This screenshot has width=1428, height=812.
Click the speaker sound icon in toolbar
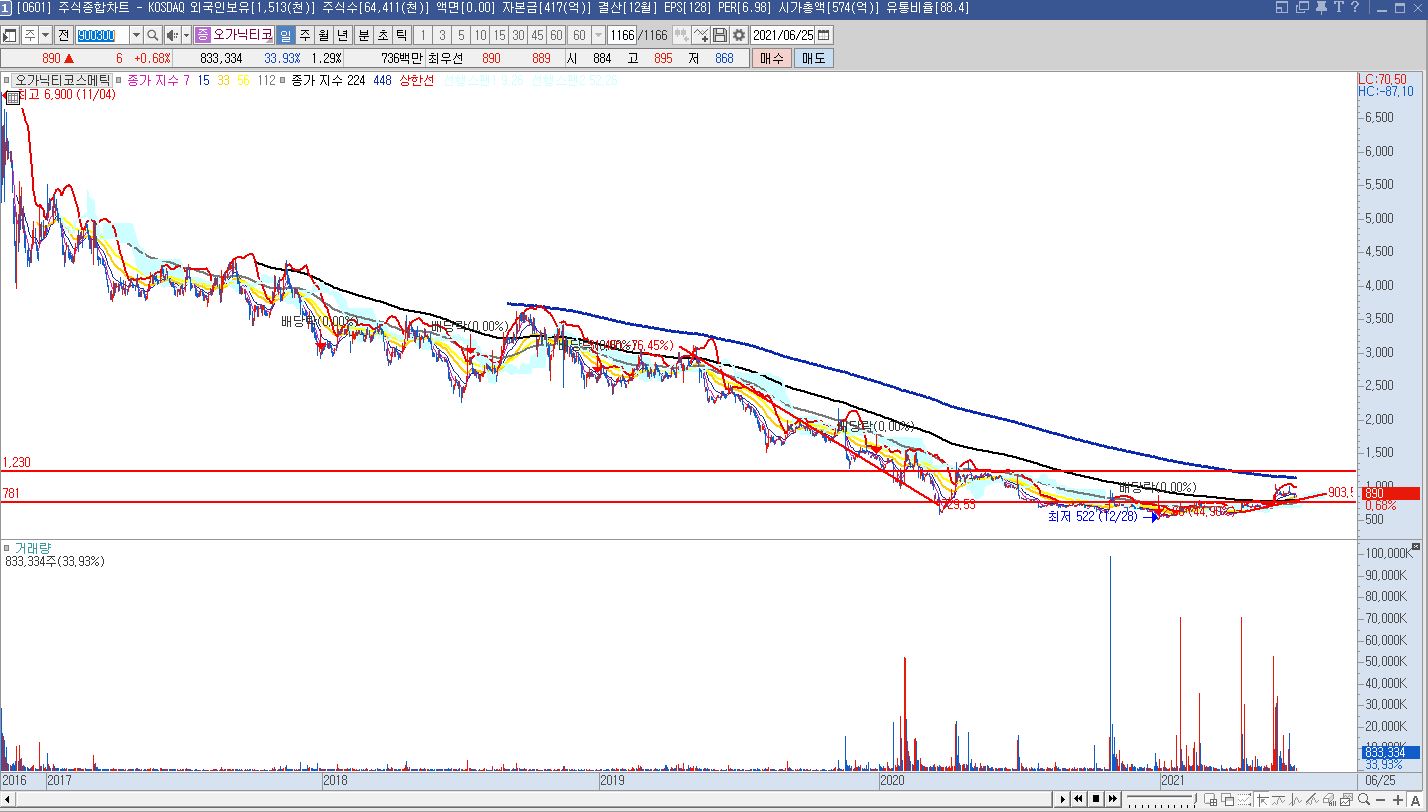172,35
